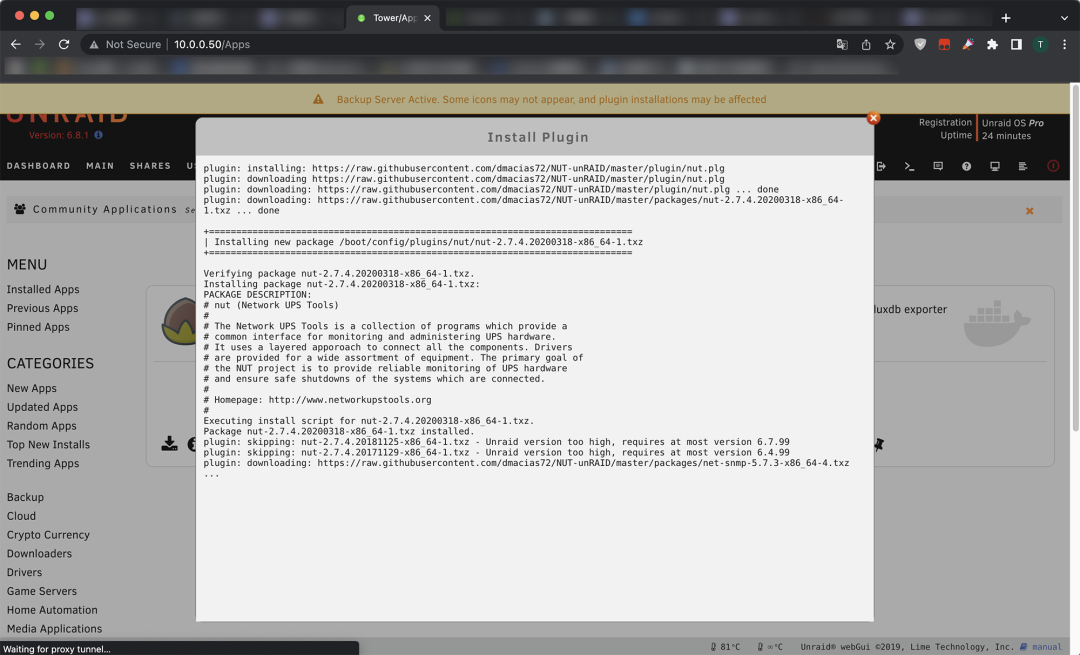Click the shield extension icon
The height and width of the screenshot is (655, 1080).
920,45
